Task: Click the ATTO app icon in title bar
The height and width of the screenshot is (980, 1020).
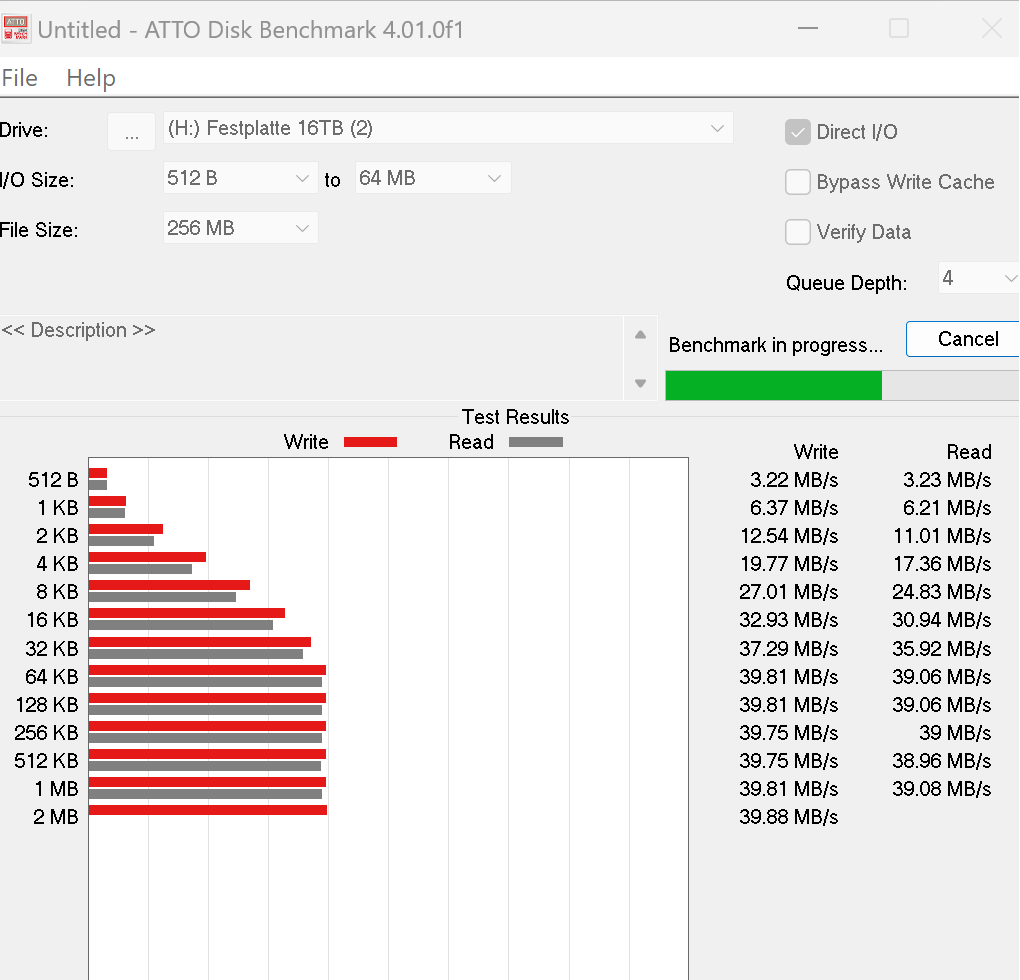Action: pos(16,29)
